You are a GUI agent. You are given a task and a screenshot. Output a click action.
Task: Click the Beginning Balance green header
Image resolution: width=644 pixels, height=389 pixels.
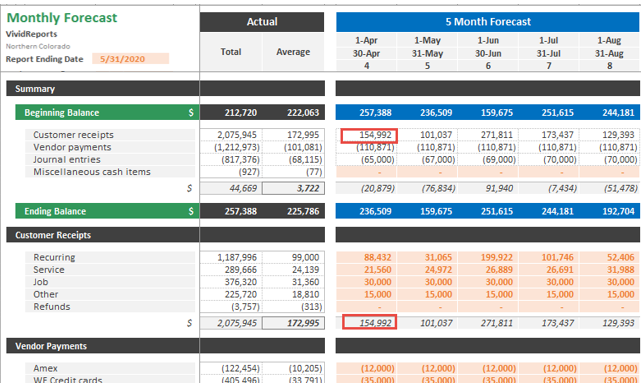coord(107,113)
